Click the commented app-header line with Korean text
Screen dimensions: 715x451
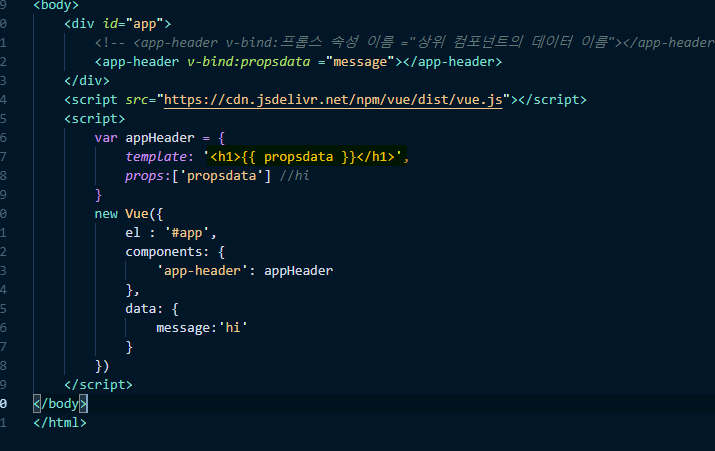(404, 42)
